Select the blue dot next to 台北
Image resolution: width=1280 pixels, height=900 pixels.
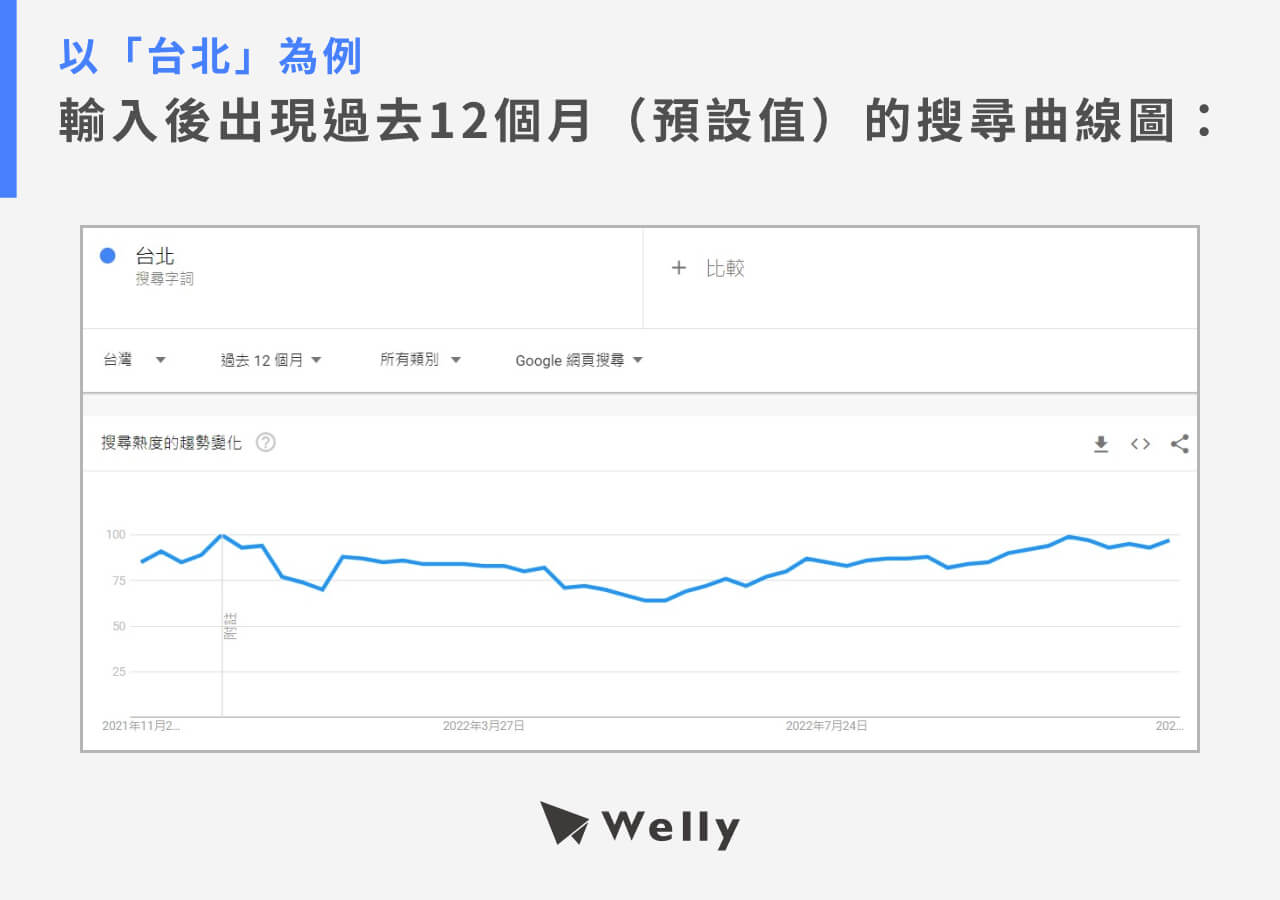[x=107, y=256]
